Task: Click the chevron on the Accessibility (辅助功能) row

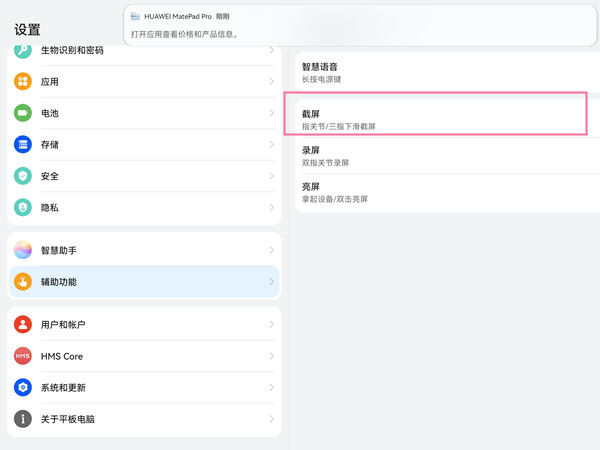Action: (271, 282)
